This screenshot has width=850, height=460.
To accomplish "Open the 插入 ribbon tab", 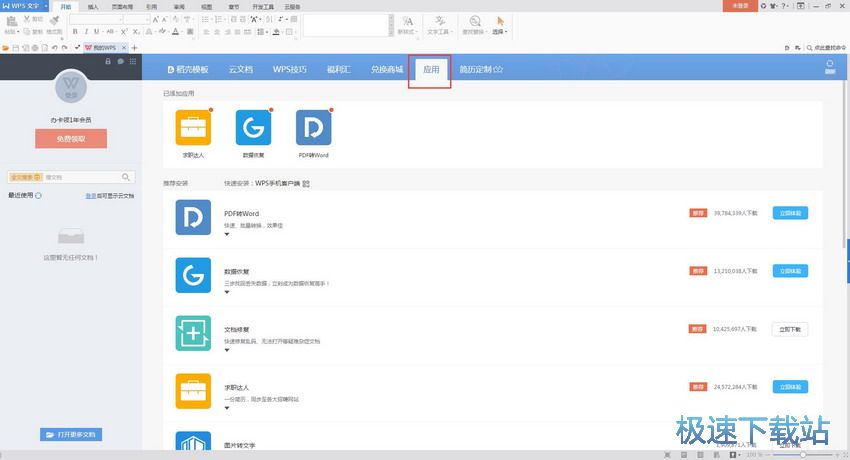I will click(93, 7).
